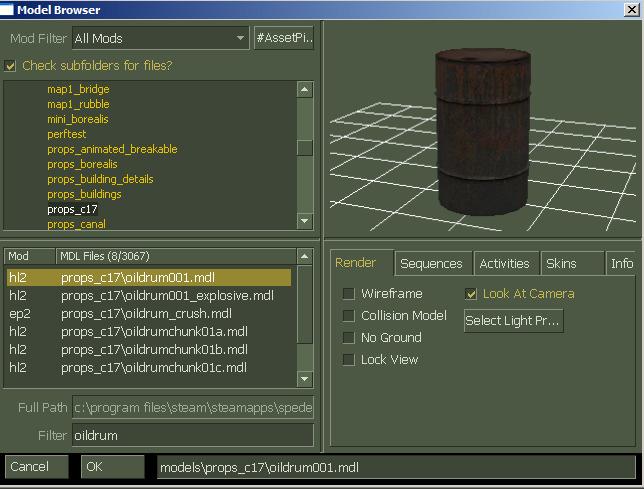Click the MDL file list scroll down arrow
The height and width of the screenshot is (489, 644).
pos(304,379)
